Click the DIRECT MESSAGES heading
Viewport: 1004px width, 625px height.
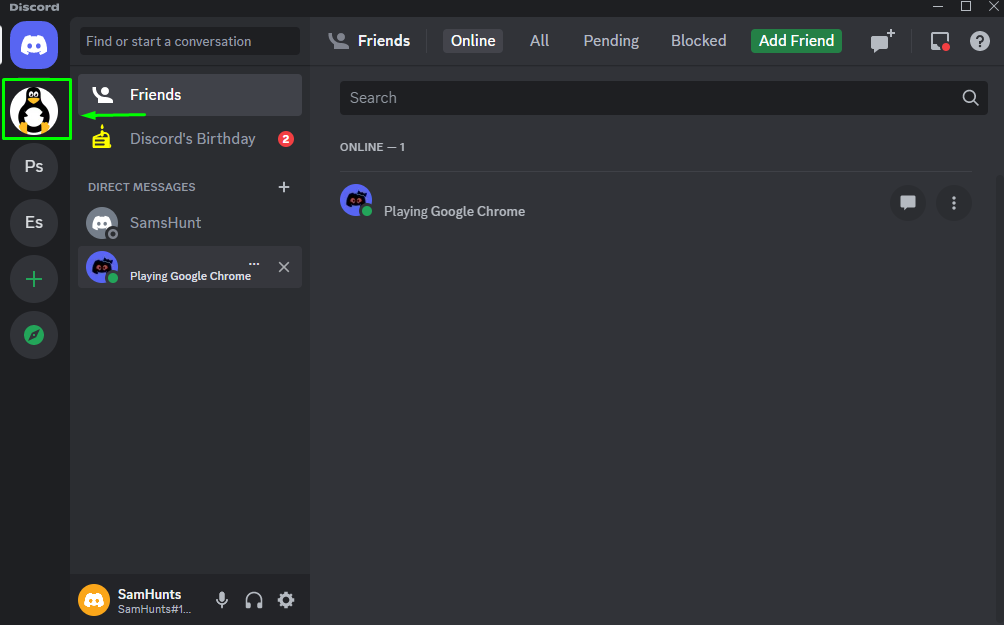tap(142, 187)
